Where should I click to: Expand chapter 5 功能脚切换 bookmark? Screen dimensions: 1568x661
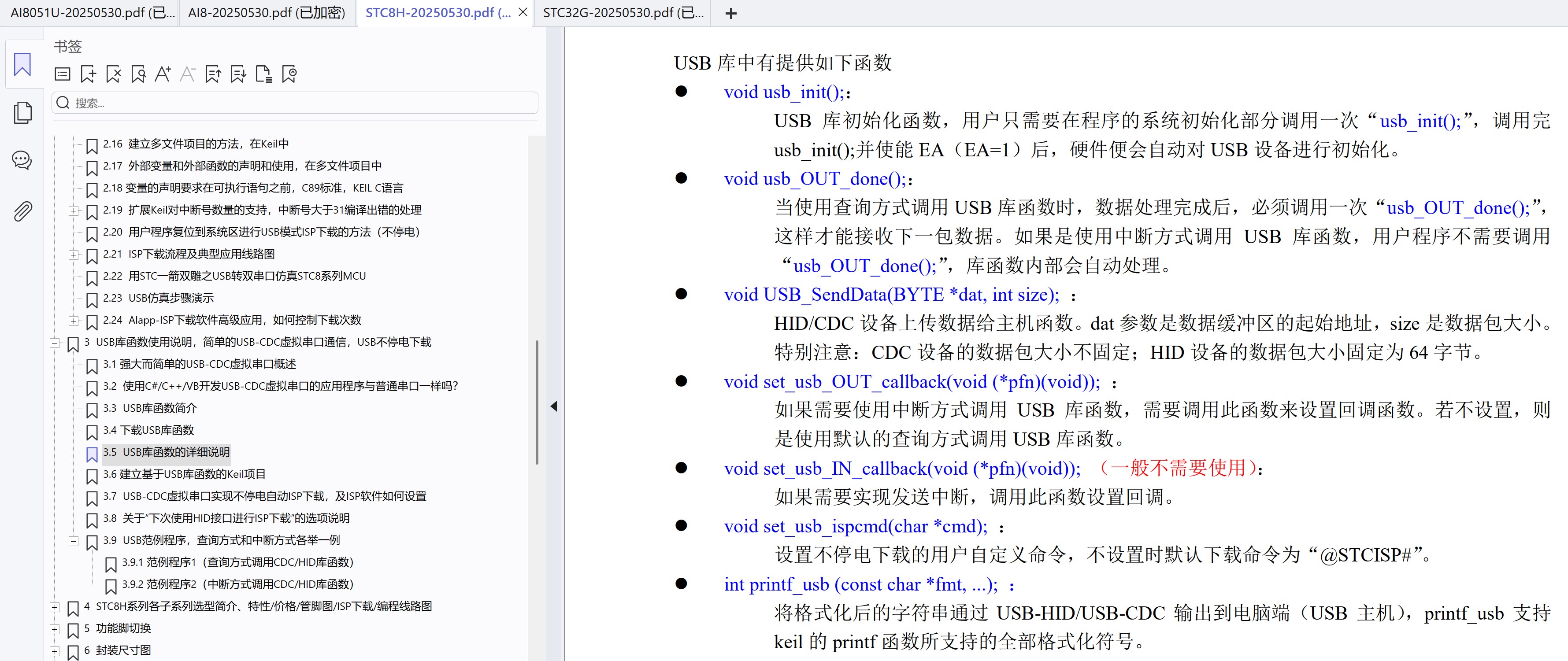(55, 629)
